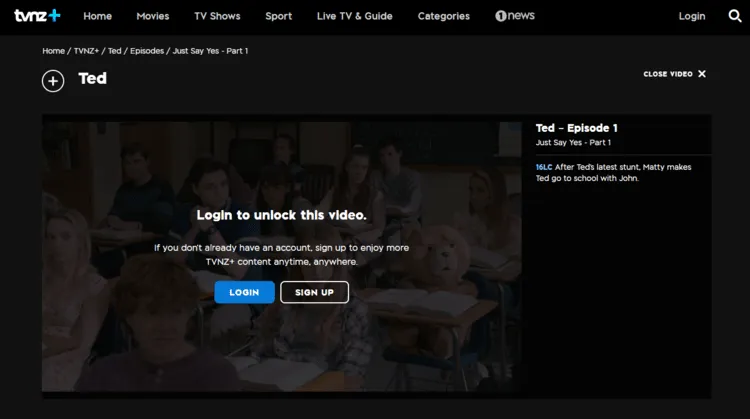This screenshot has height=419, width=750.
Task: Select Sport in the navigation bar
Action: tap(278, 16)
